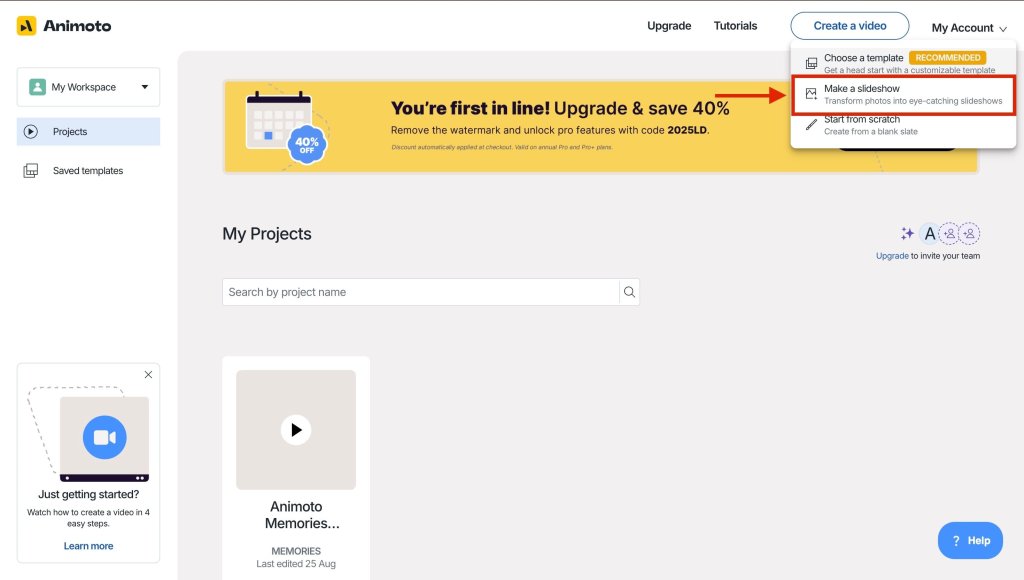Choose a template from create menu
This screenshot has height=580, width=1024.
click(903, 63)
